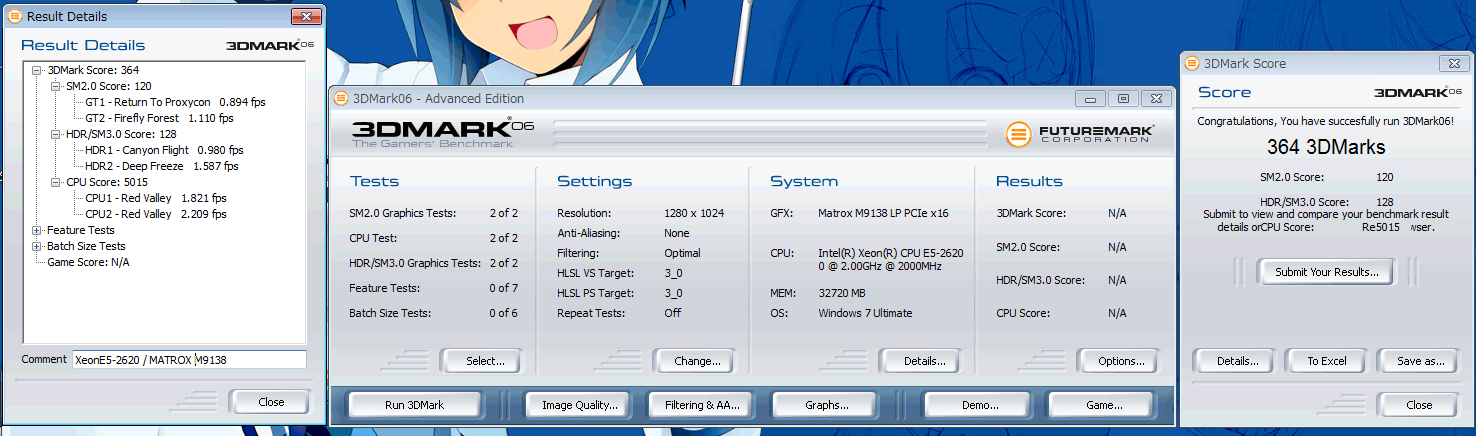1476x436 pixels.
Task: Collapse the 3DMark Score tree node
Action: pyautogui.click(x=37, y=70)
